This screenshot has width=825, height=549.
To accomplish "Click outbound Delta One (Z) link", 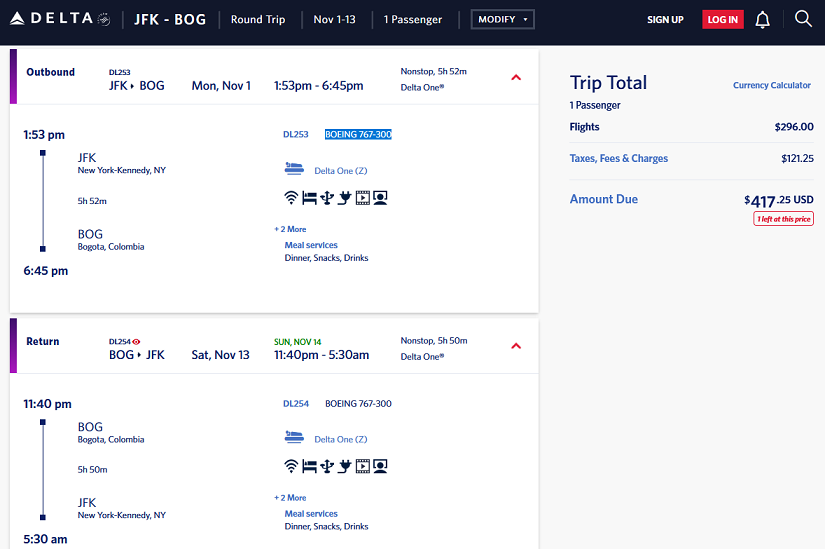I will point(340,171).
